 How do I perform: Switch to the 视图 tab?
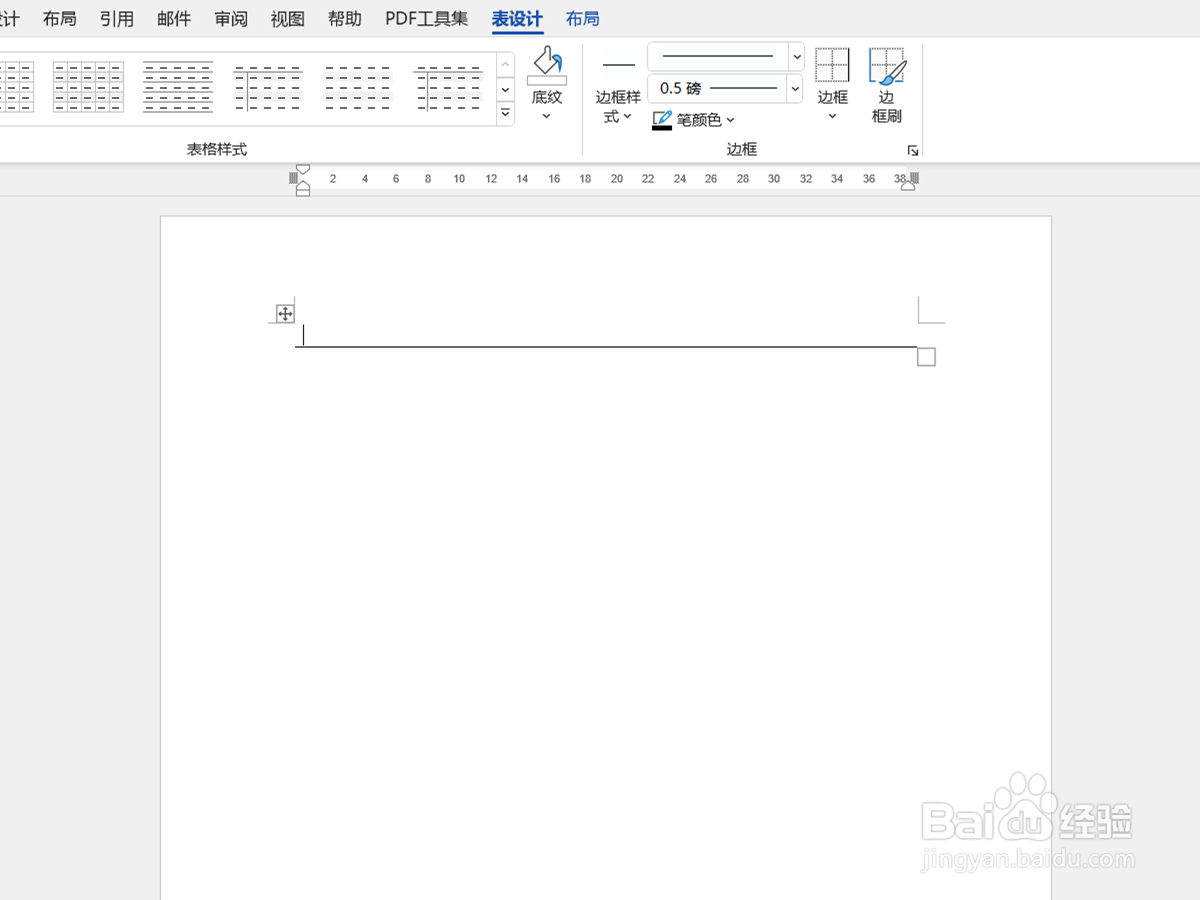[288, 19]
